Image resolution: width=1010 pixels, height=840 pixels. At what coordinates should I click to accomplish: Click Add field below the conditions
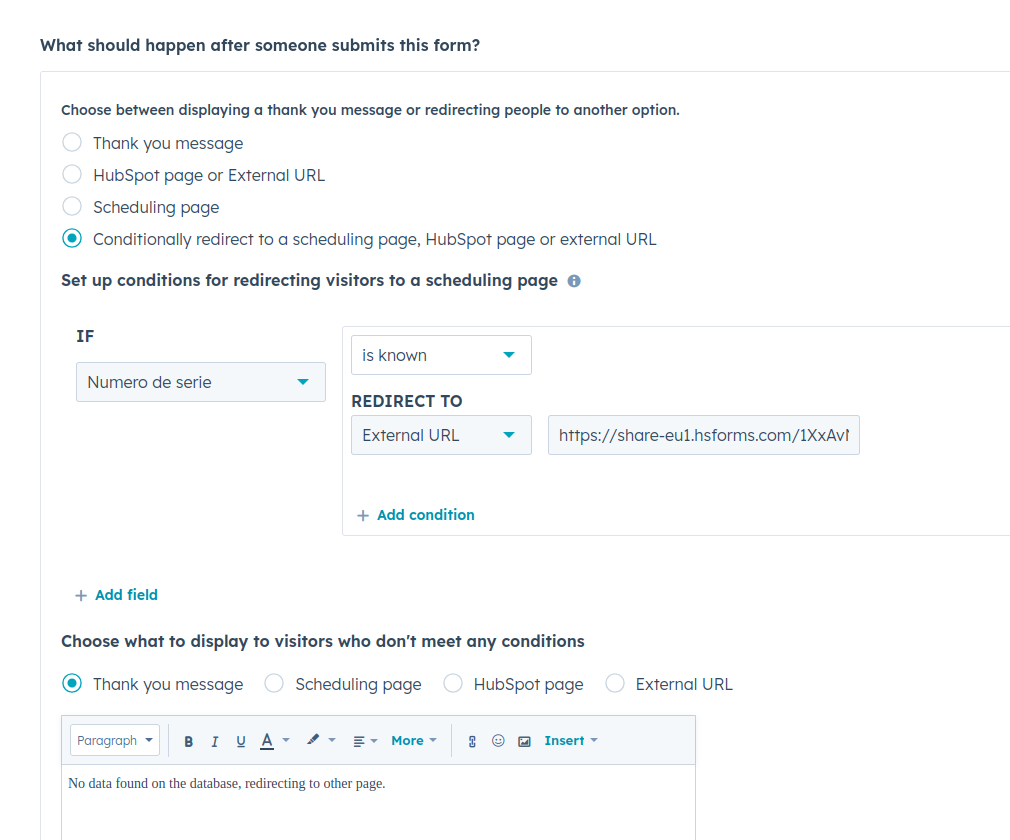tap(116, 595)
